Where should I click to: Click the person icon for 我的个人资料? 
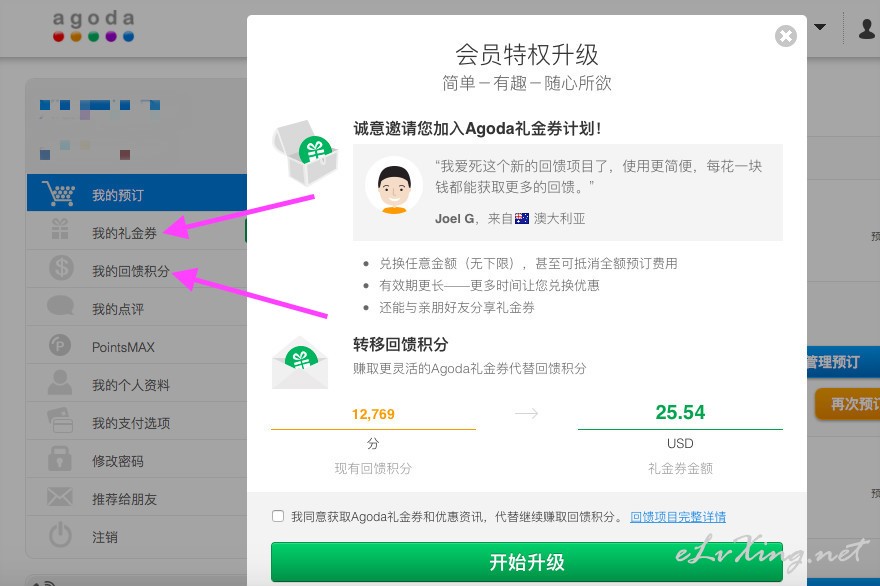[x=60, y=382]
